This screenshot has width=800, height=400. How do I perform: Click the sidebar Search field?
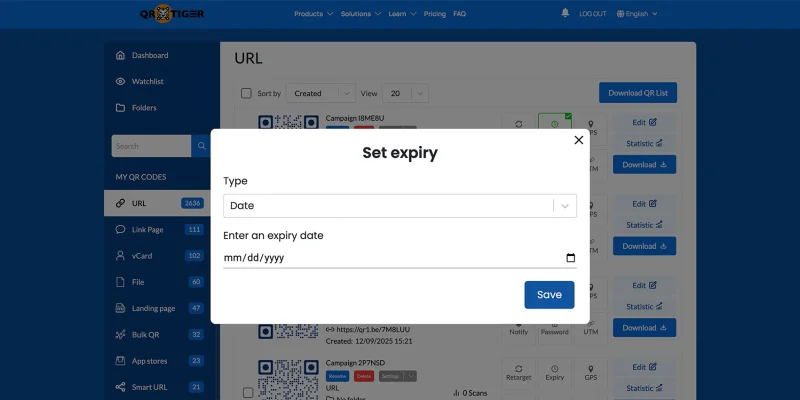click(x=152, y=146)
